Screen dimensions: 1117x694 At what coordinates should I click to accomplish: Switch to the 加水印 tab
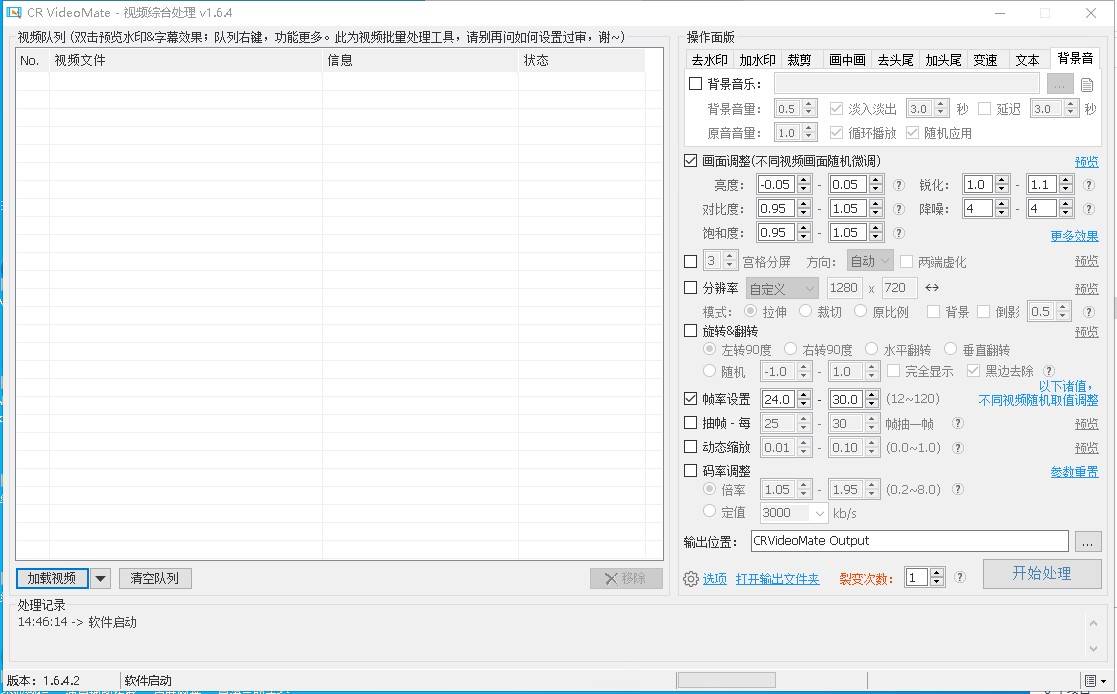click(757, 60)
